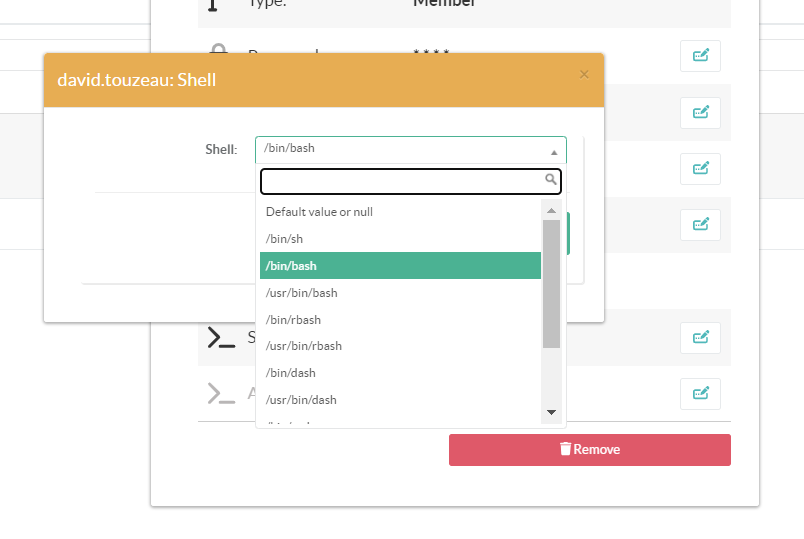This screenshot has width=804, height=539.
Task: Click the edit icon beside the dark terminal row
Action: coord(700,337)
